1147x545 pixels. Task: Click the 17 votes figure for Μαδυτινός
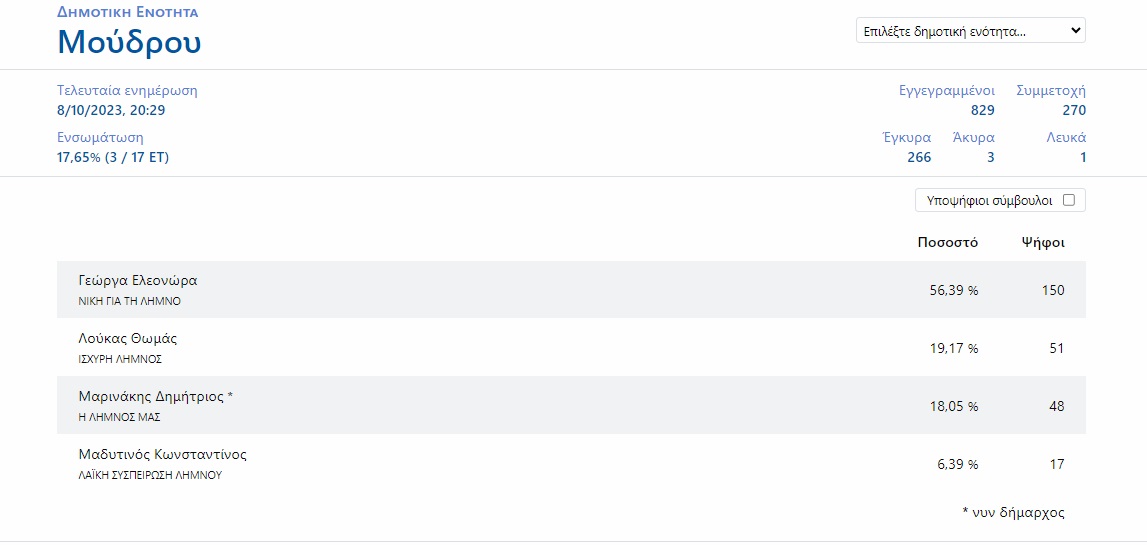tap(1057, 465)
